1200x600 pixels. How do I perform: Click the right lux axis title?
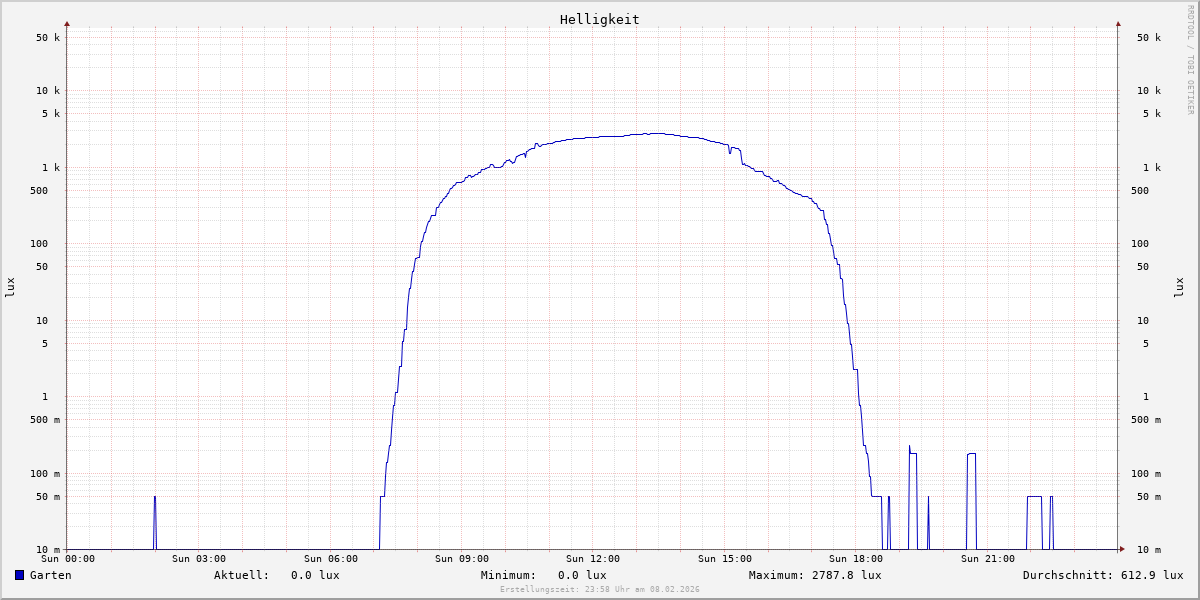(x=1179, y=288)
